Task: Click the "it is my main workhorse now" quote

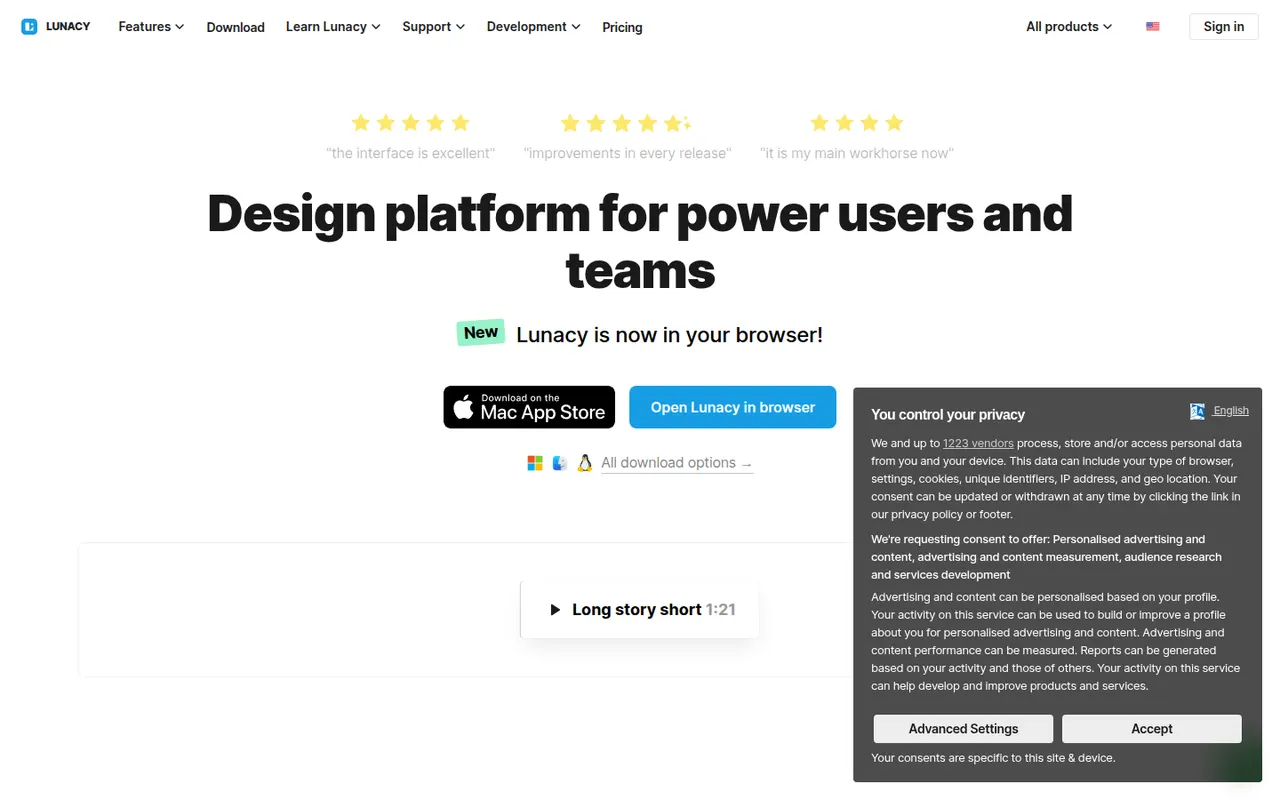Action: [857, 153]
